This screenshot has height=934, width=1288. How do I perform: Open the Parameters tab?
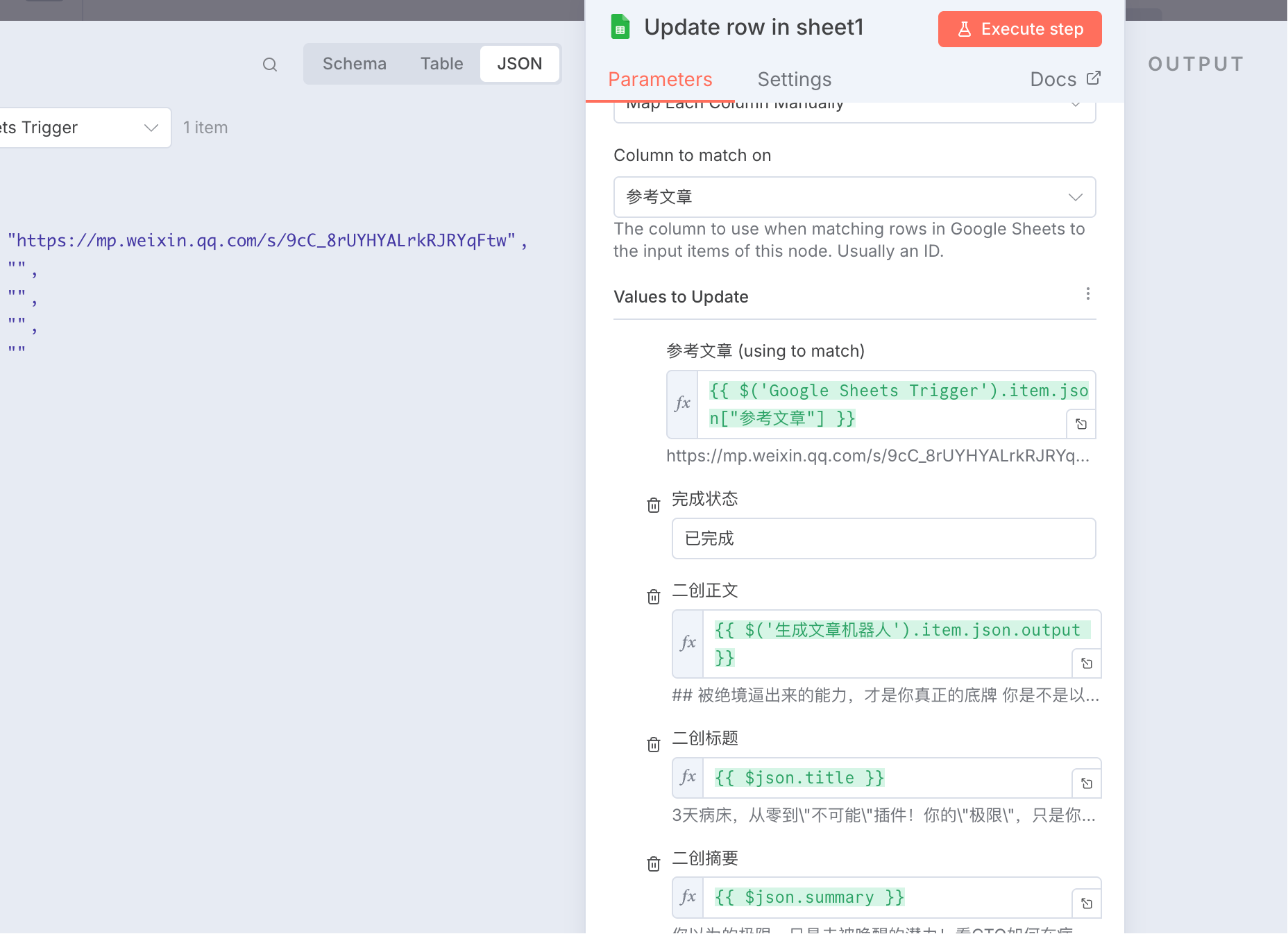pyautogui.click(x=660, y=80)
